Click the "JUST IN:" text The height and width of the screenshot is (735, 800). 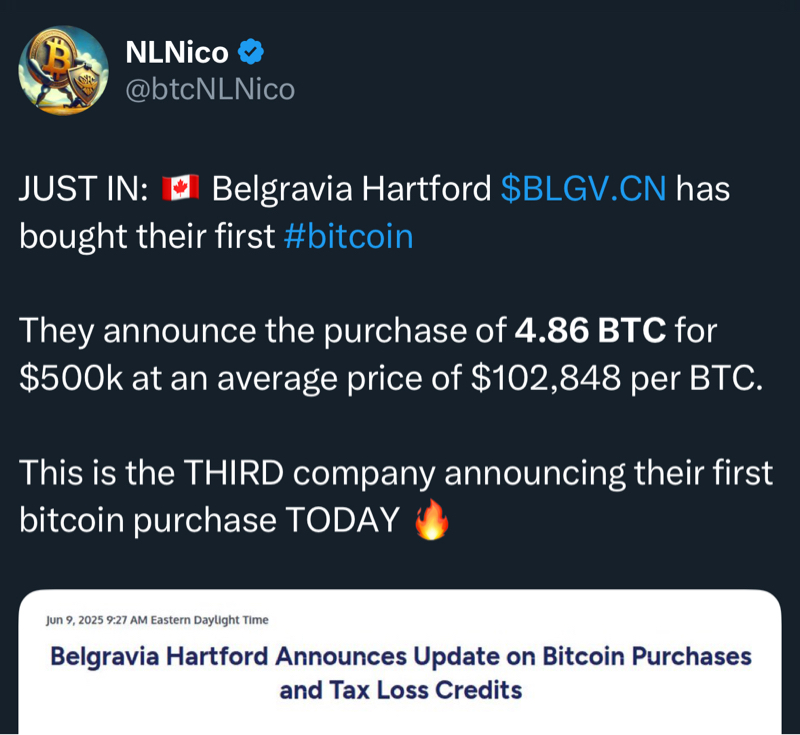pyautogui.click(x=83, y=188)
